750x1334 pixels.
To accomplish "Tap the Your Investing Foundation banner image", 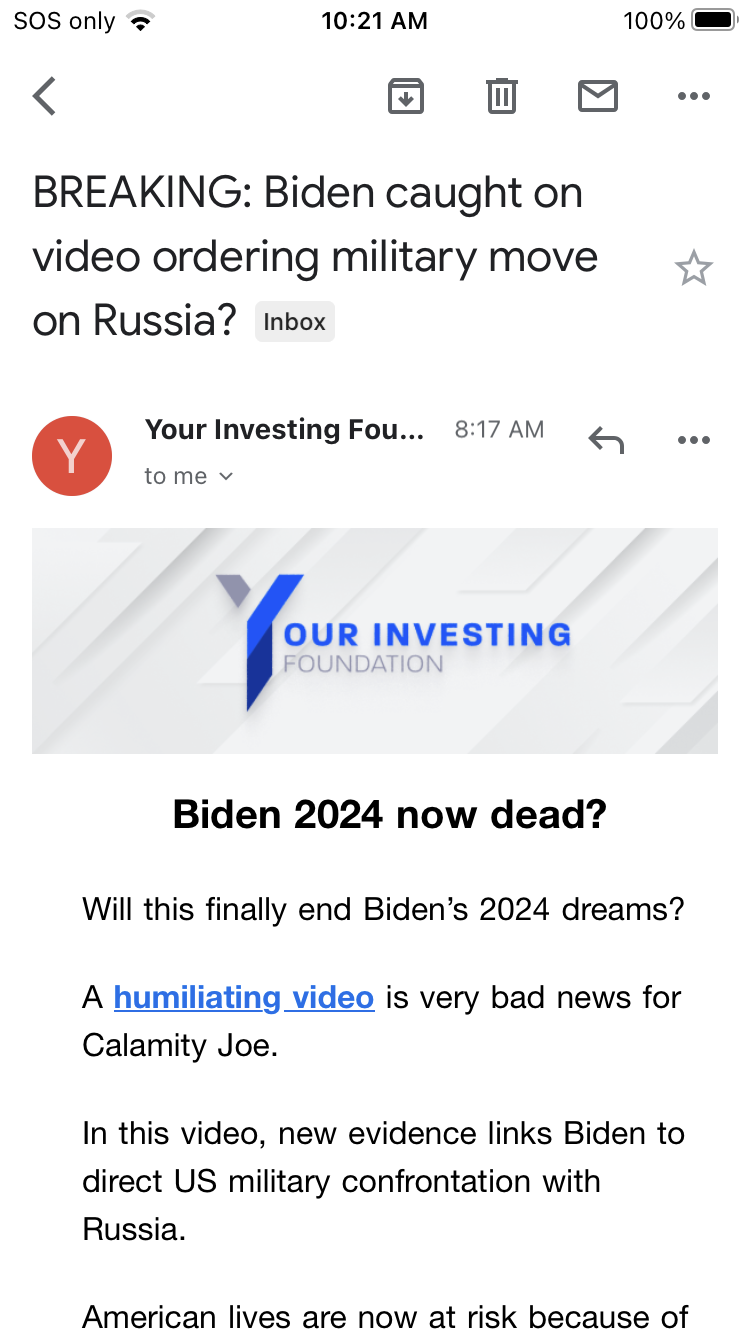I will coord(374,640).
